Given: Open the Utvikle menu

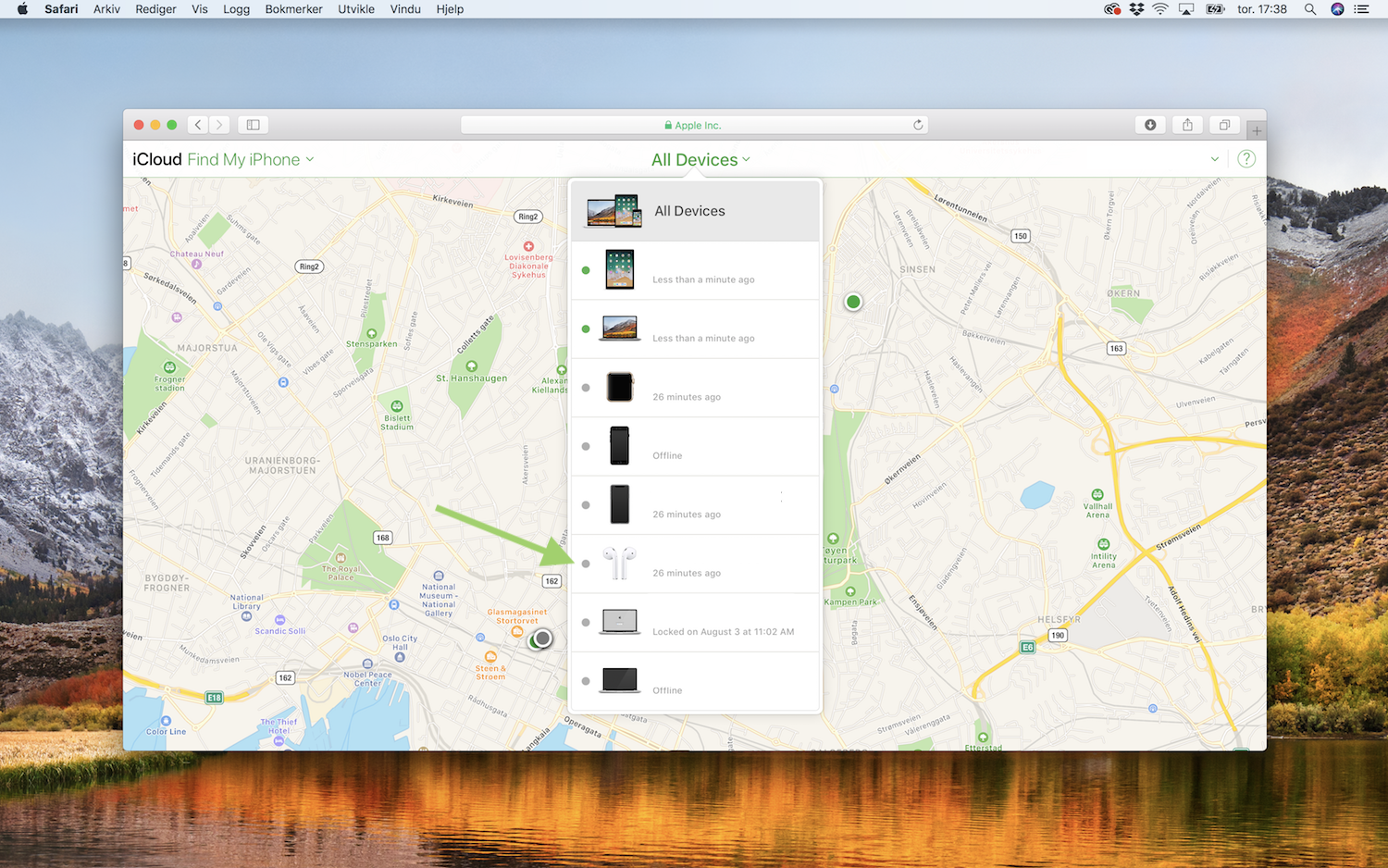Looking at the screenshot, I should 356,9.
